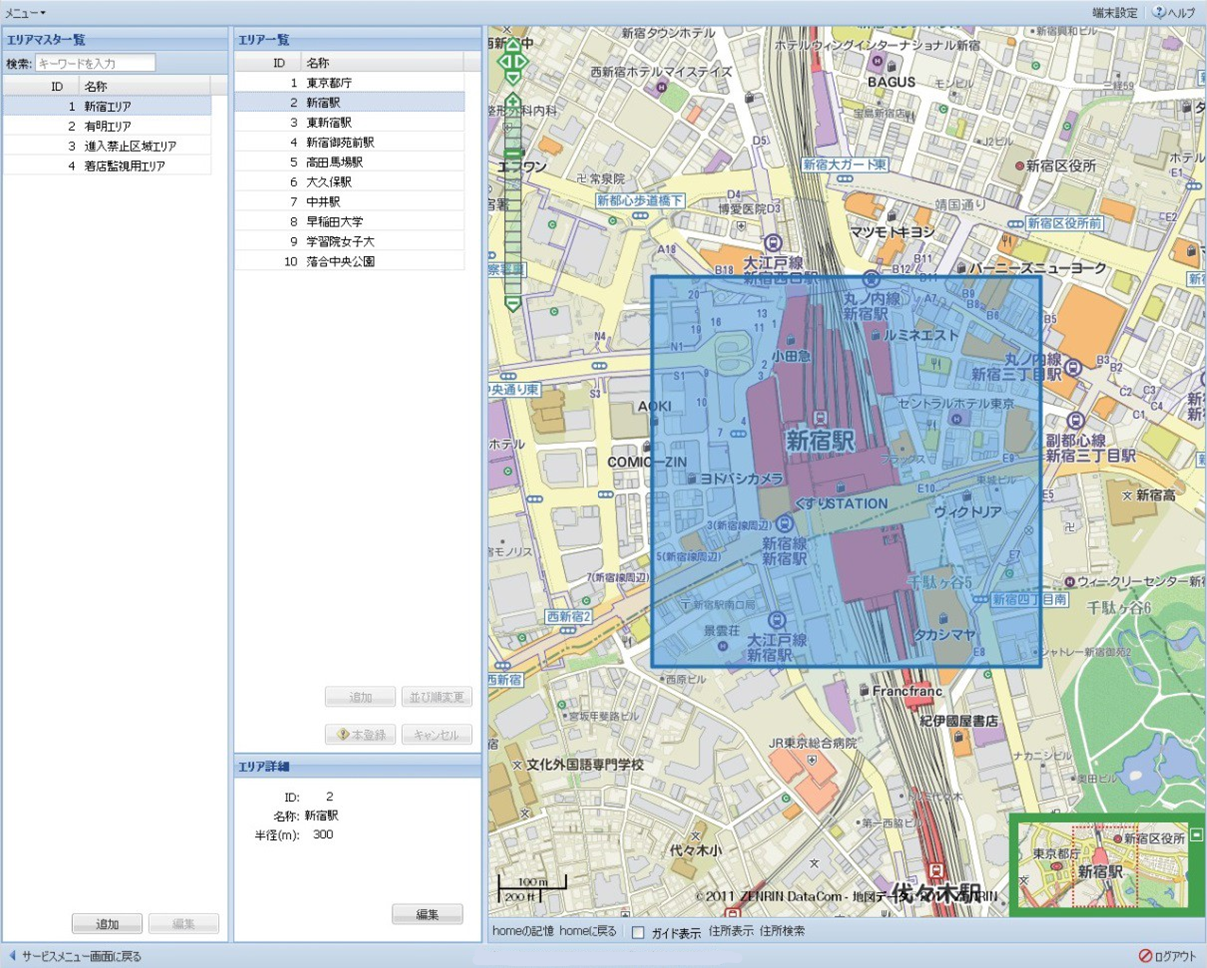1207x968 pixels.
Task: Click the ログアウト logout button
Action: pos(1167,956)
